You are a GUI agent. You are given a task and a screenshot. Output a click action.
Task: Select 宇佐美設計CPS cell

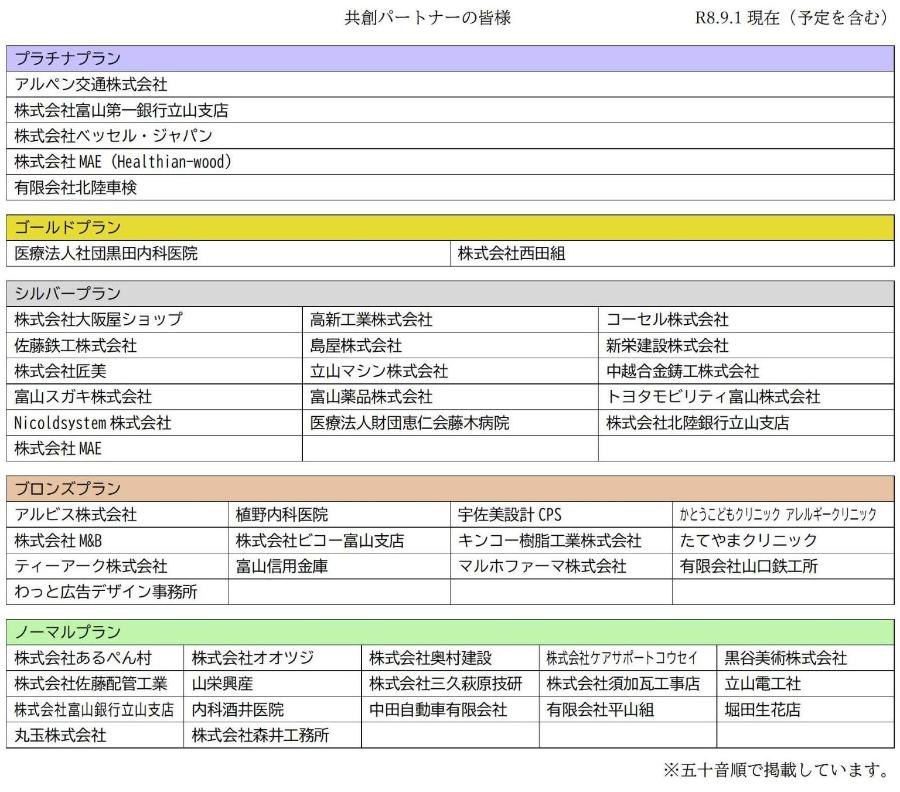(x=561, y=515)
